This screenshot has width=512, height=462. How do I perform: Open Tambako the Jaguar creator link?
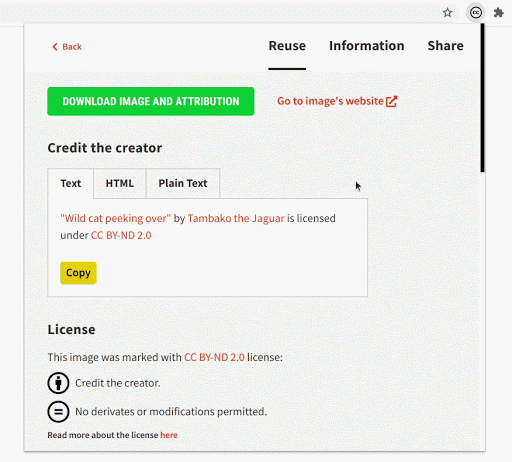click(x=236, y=218)
